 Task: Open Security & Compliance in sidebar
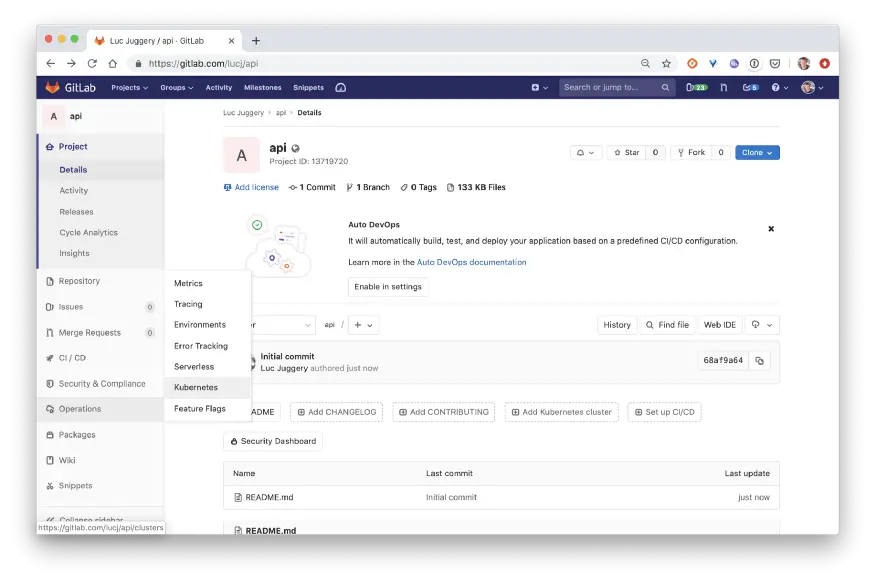102,384
